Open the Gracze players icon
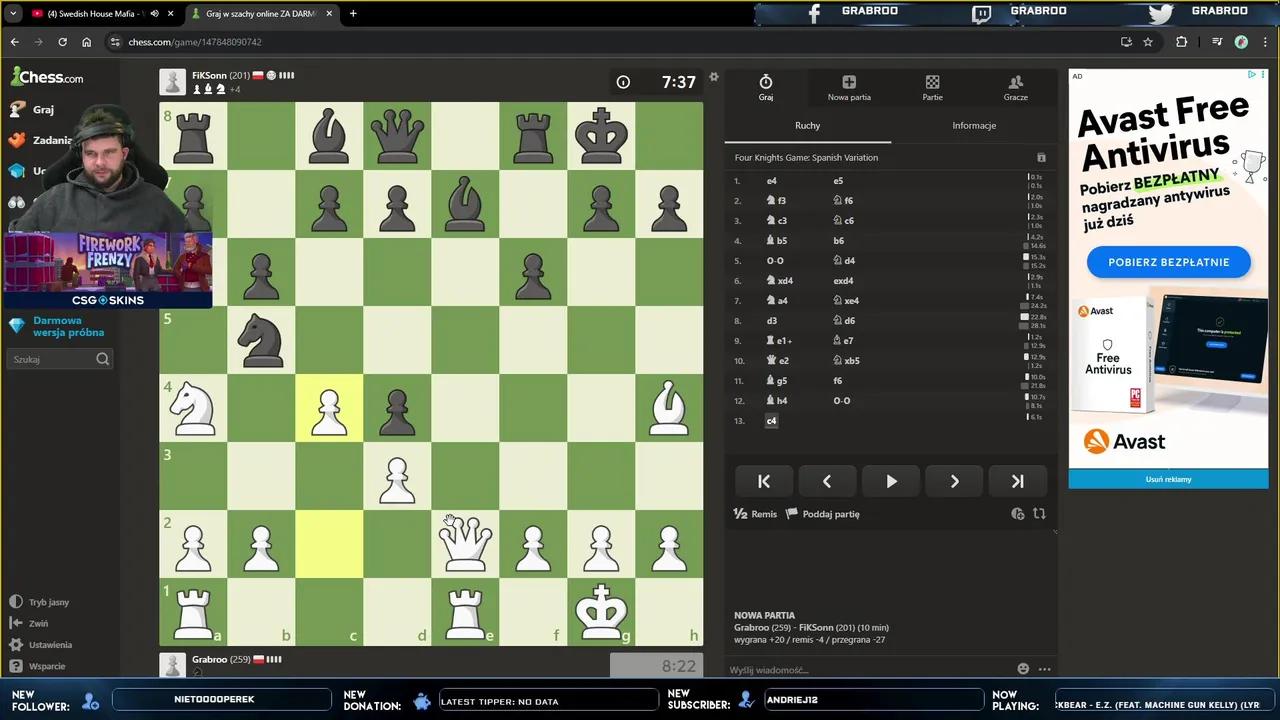 1015,88
